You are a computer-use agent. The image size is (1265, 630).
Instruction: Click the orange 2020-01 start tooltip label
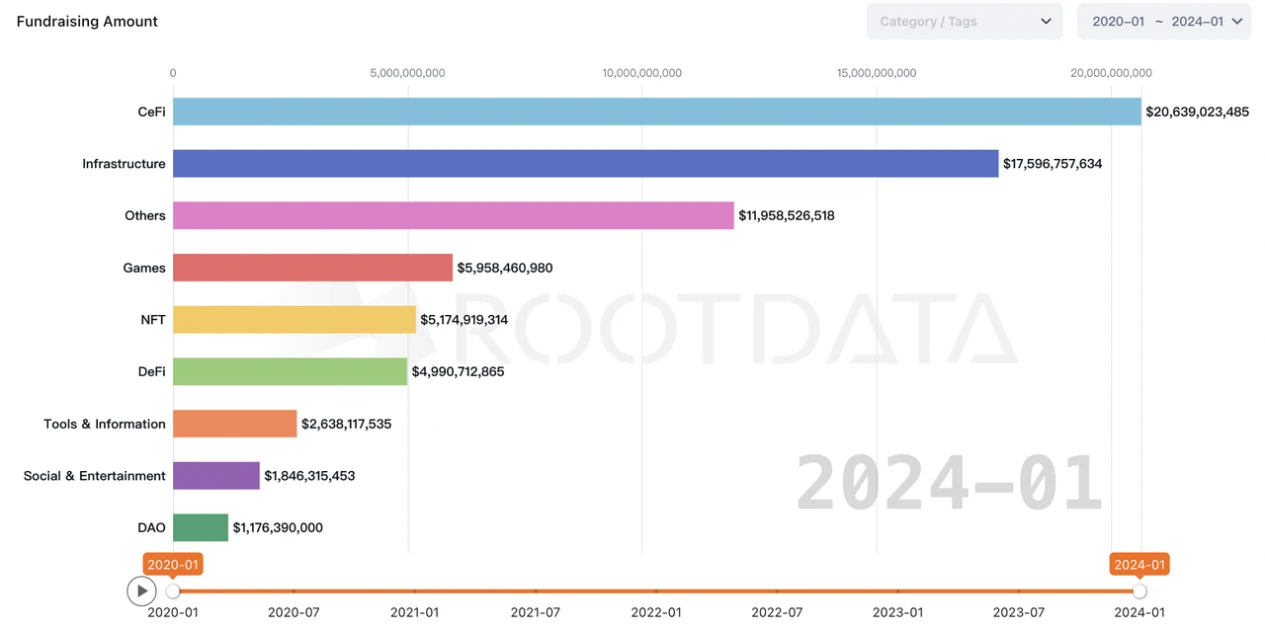172,564
